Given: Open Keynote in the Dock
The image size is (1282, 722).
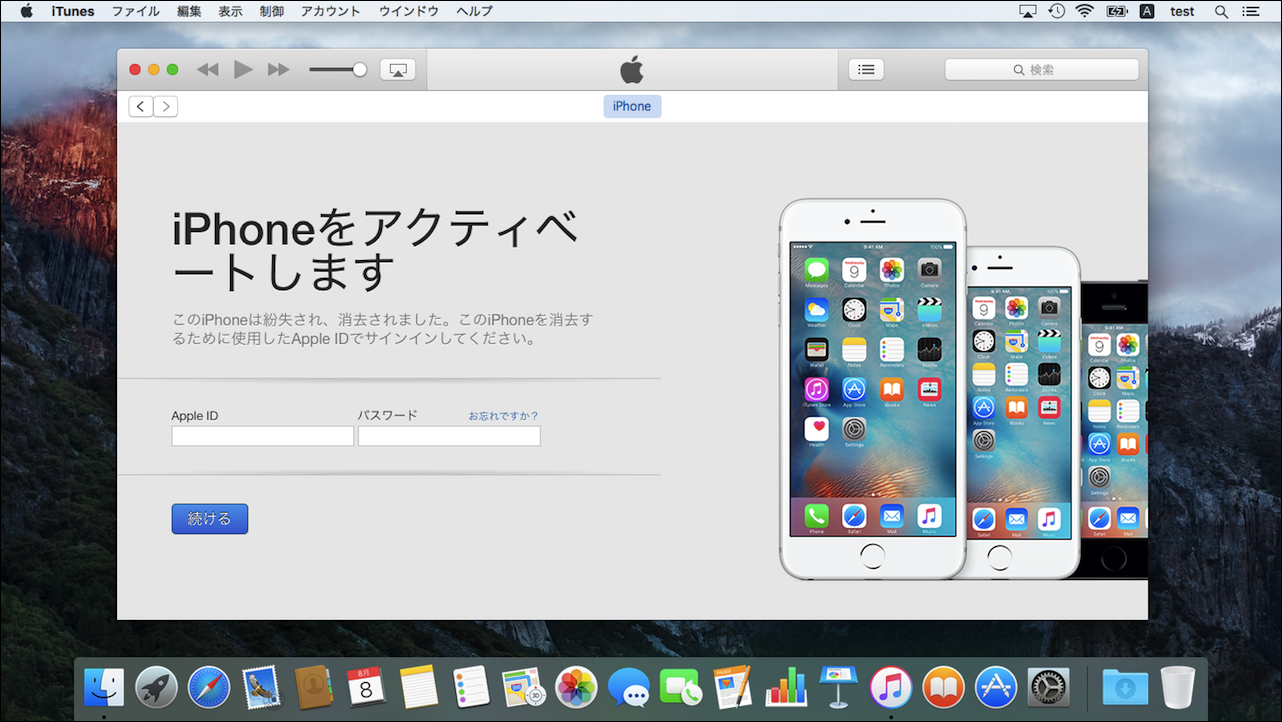Looking at the screenshot, I should 838,687.
